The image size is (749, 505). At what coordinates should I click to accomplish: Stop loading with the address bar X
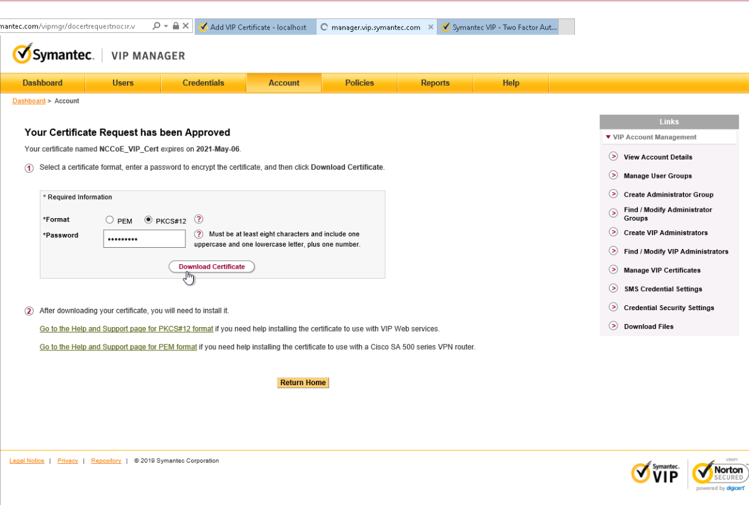click(x=186, y=26)
